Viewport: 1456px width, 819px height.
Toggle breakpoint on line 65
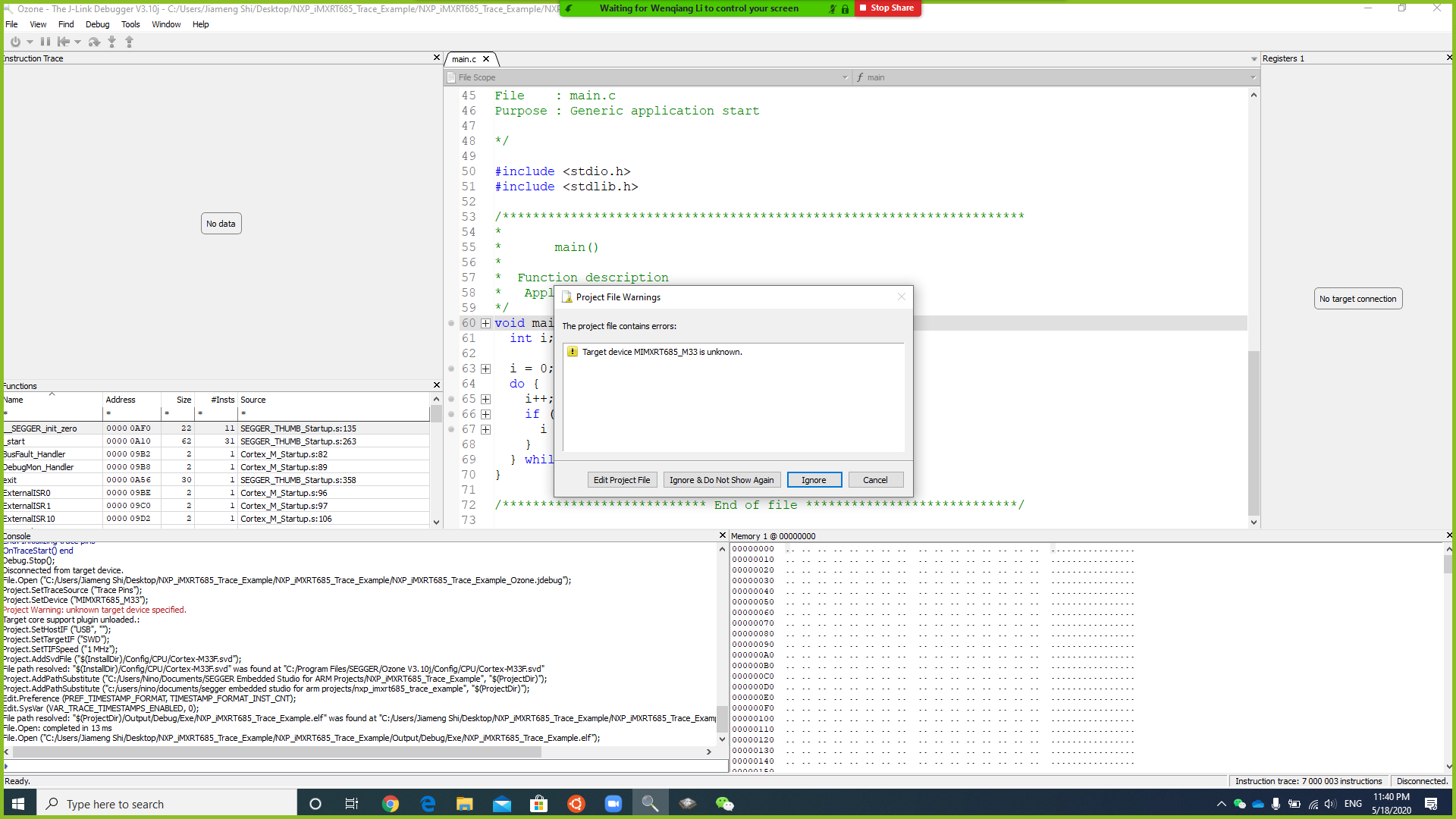coord(451,399)
